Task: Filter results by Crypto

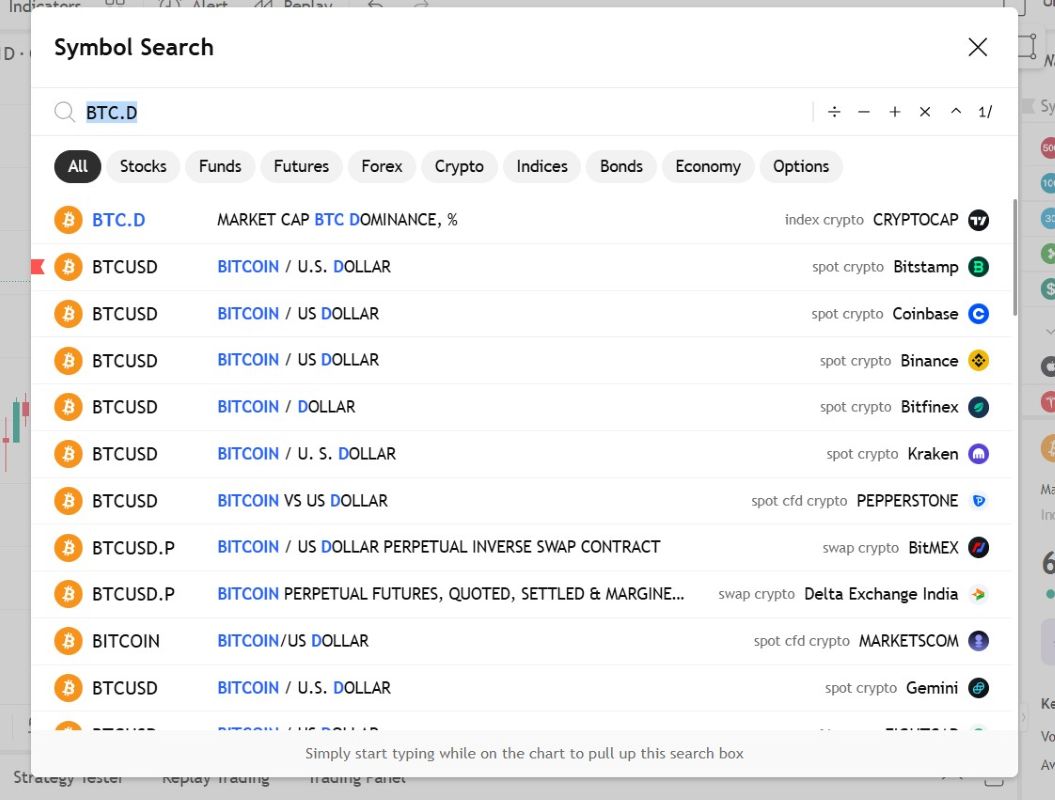Action: click(x=459, y=166)
